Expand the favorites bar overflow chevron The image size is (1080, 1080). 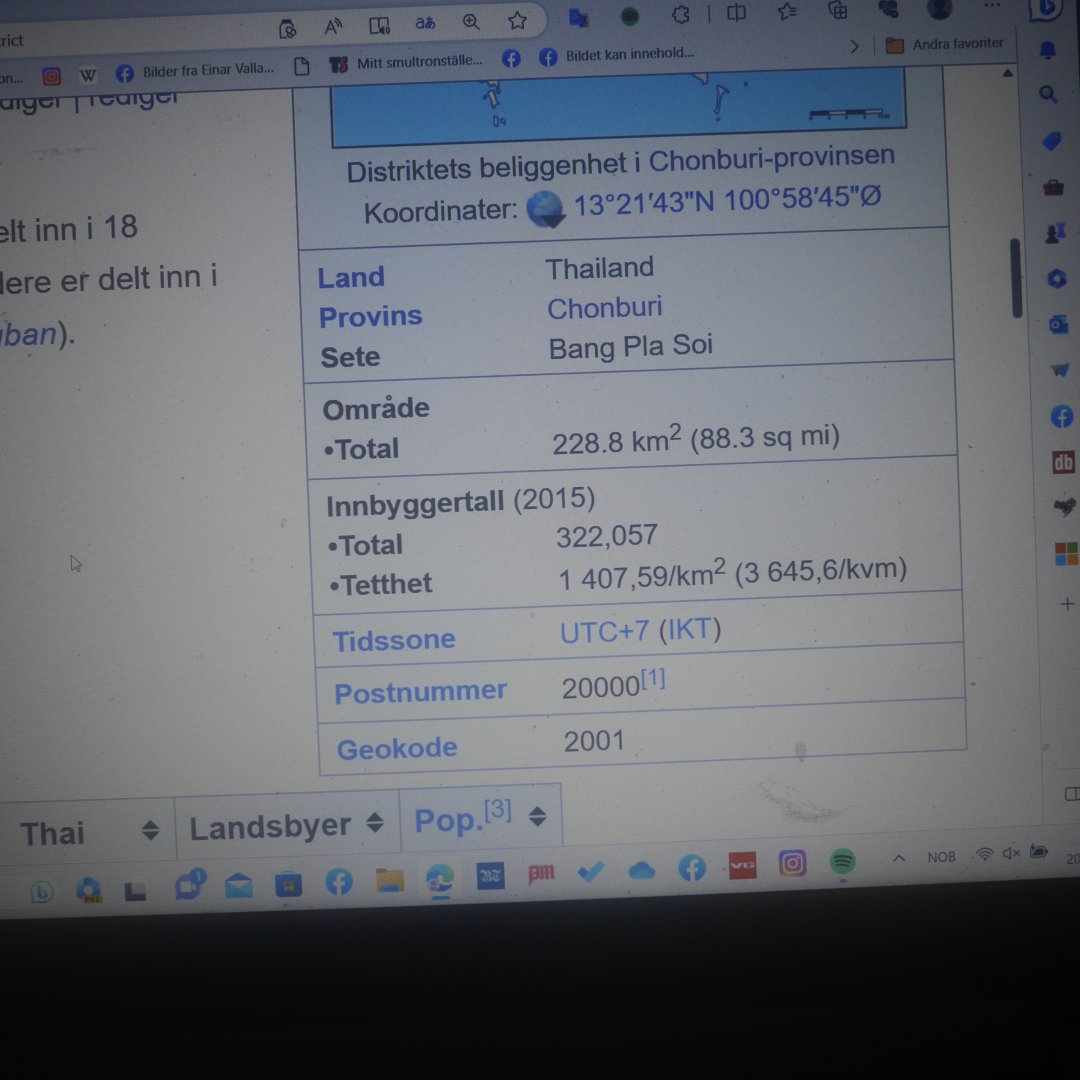[x=854, y=46]
